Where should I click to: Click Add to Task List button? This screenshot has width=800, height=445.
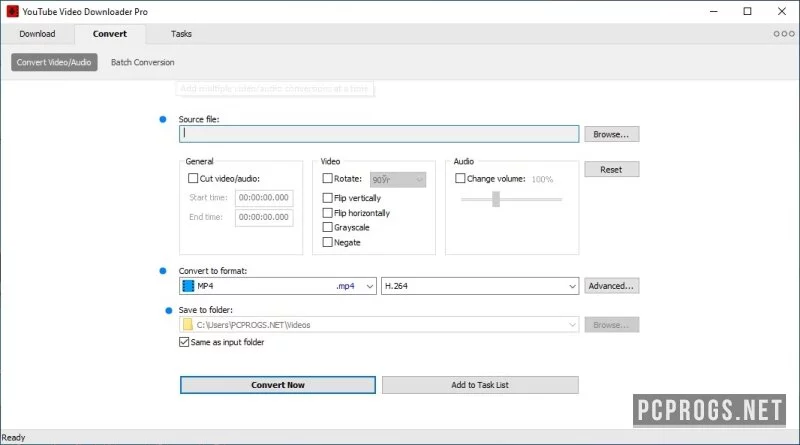click(480, 385)
